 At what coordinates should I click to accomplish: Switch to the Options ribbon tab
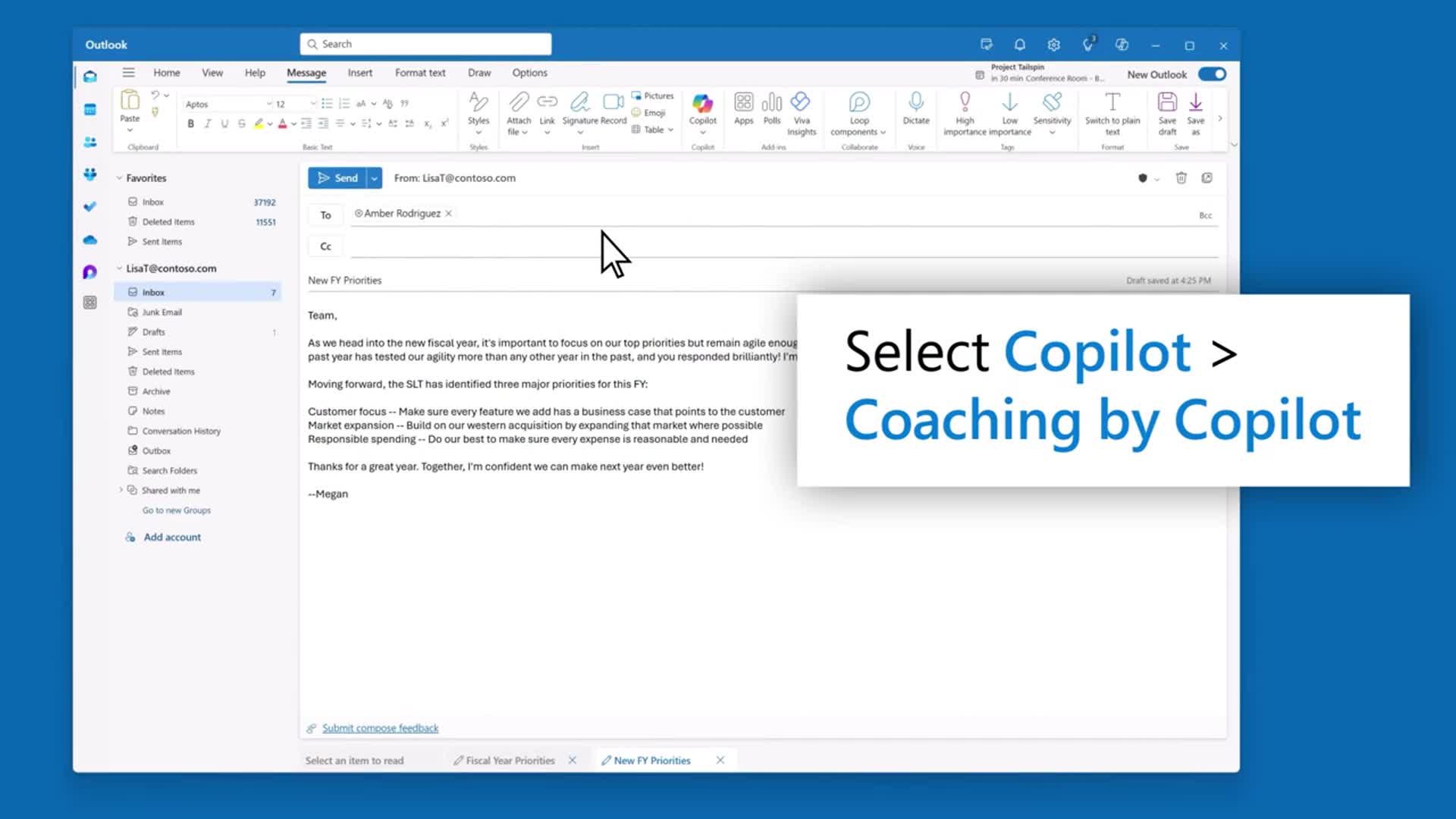(x=529, y=73)
